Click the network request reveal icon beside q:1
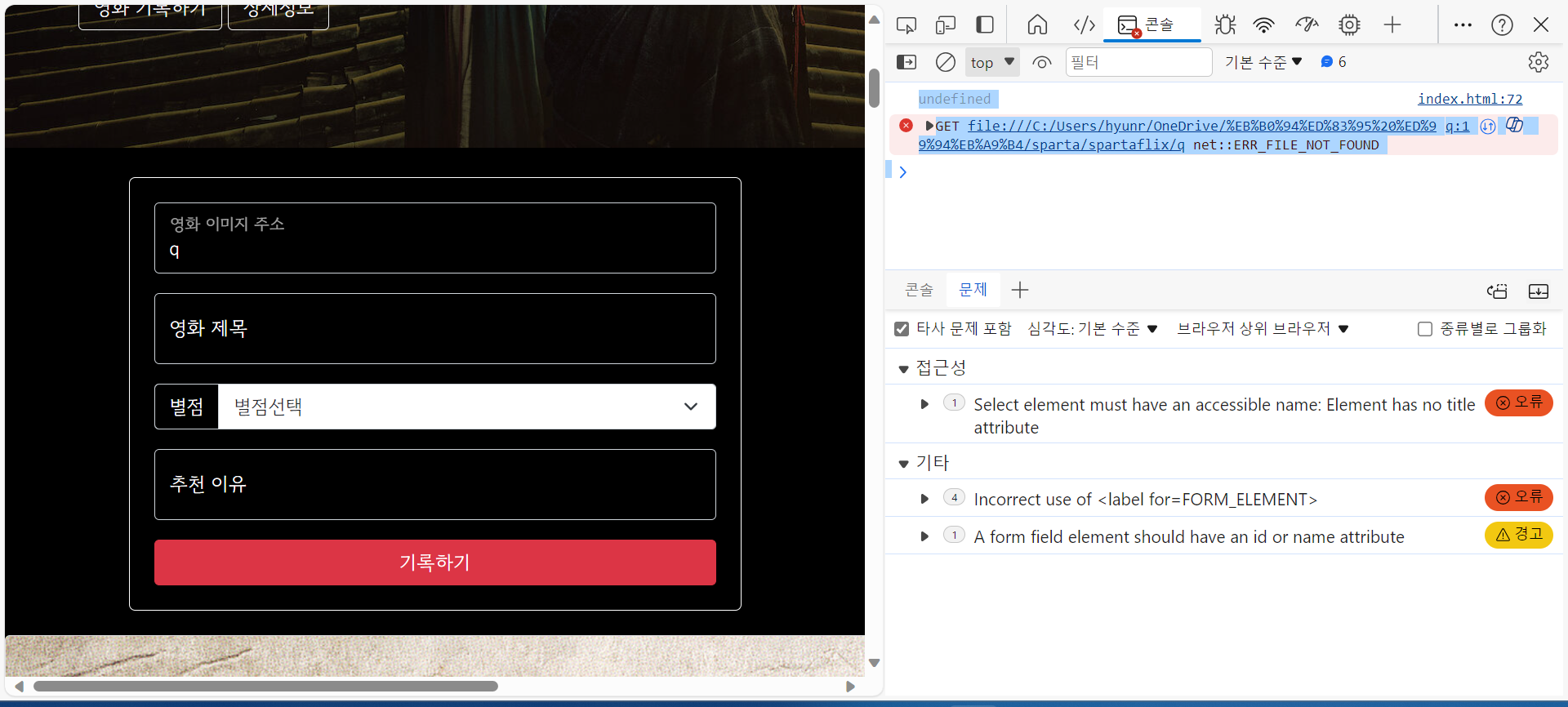The height and width of the screenshot is (707, 1568). (1488, 126)
